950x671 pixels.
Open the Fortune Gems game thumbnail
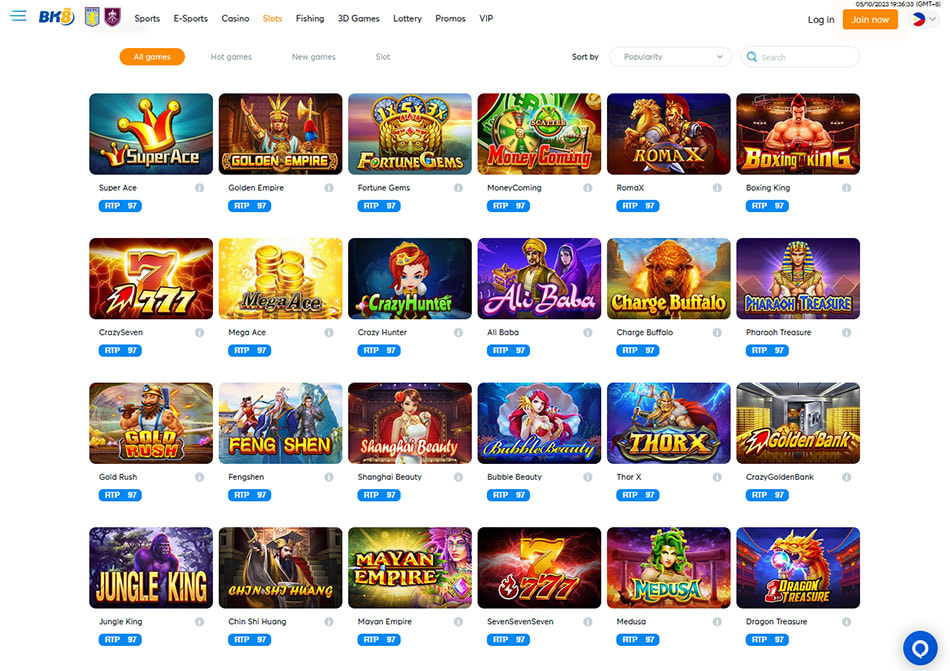pos(410,134)
